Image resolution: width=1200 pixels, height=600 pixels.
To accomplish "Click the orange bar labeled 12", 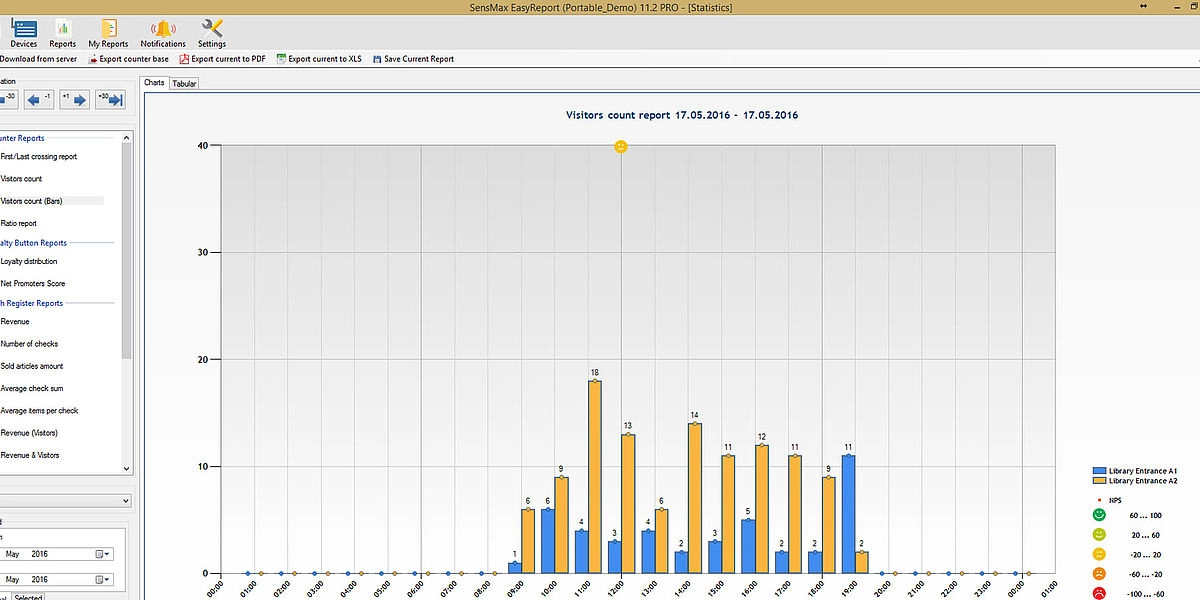I will (x=762, y=509).
